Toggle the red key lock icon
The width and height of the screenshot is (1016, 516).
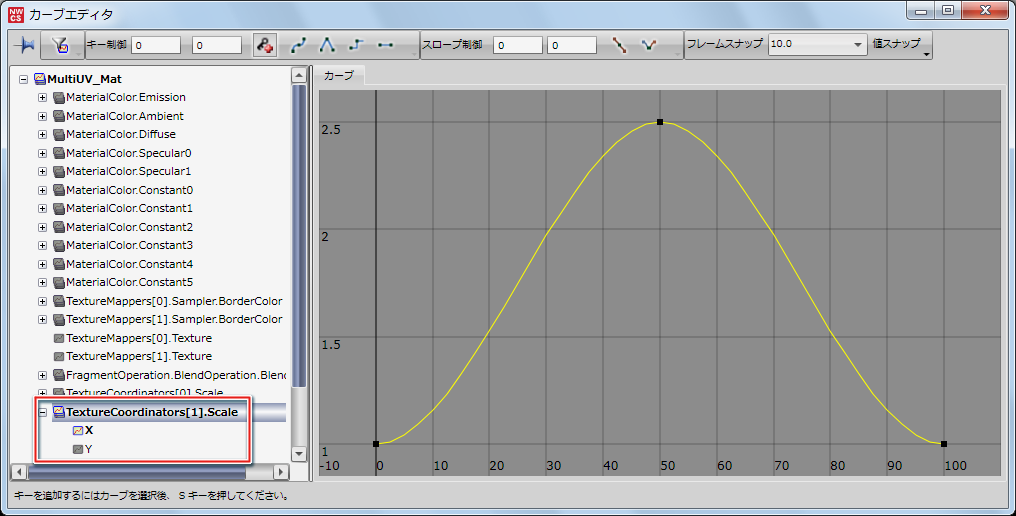[x=264, y=45]
